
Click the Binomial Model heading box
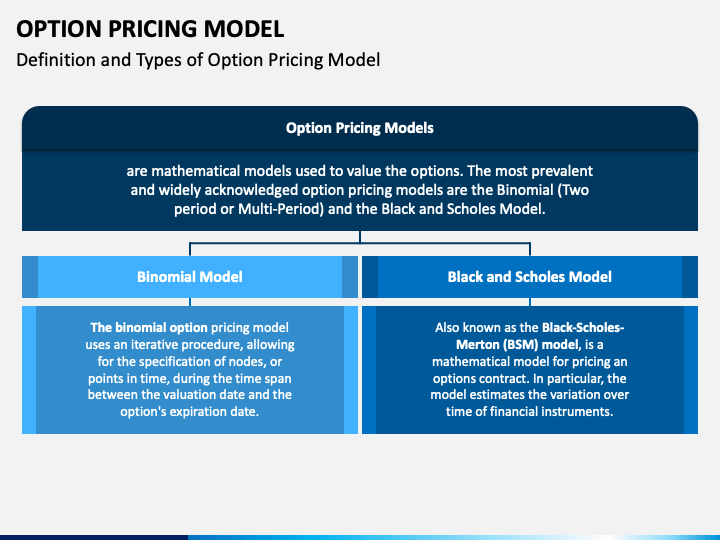tap(190, 277)
